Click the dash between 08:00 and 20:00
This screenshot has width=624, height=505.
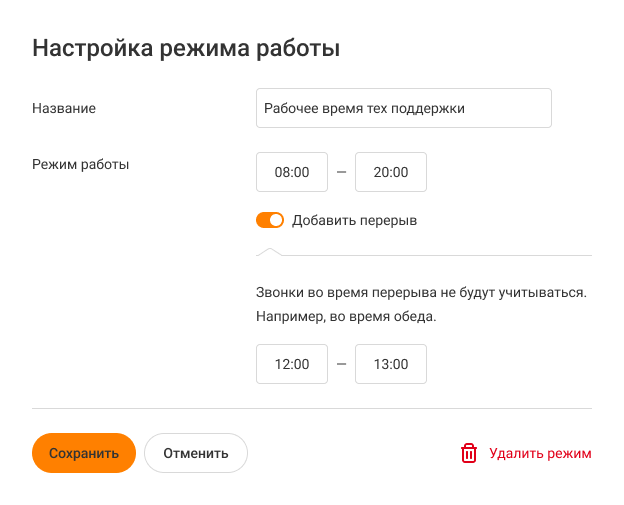[x=341, y=172]
